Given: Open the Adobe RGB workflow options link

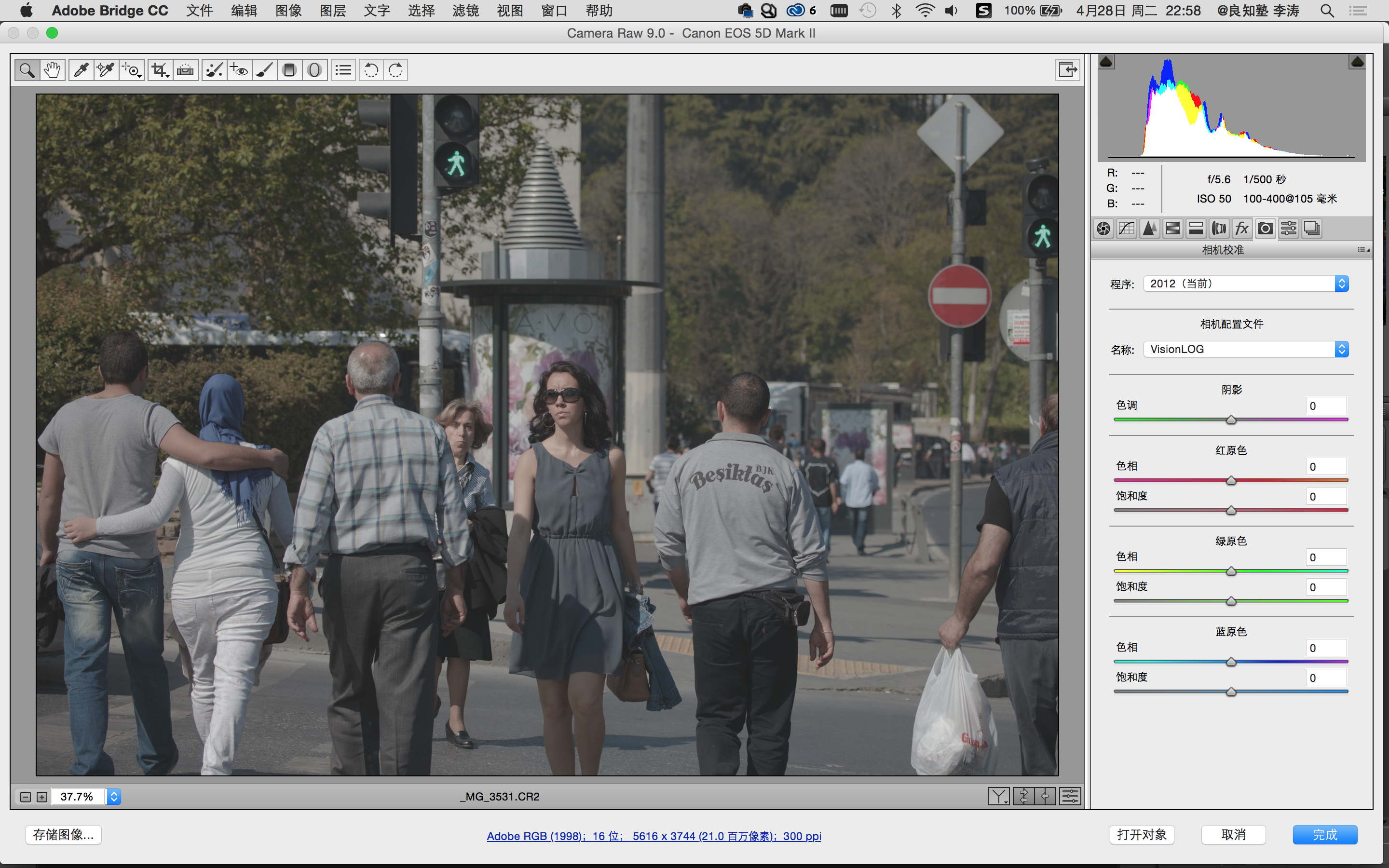Looking at the screenshot, I should (x=654, y=836).
